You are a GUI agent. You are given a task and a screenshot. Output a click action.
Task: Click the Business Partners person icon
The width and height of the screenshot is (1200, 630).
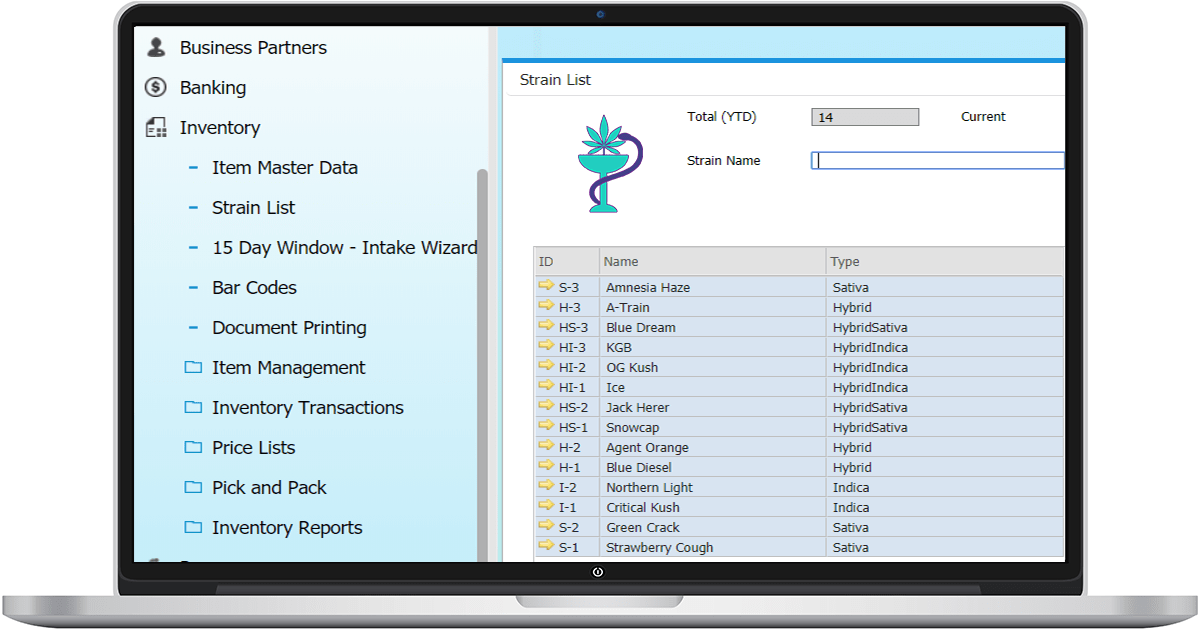155,47
